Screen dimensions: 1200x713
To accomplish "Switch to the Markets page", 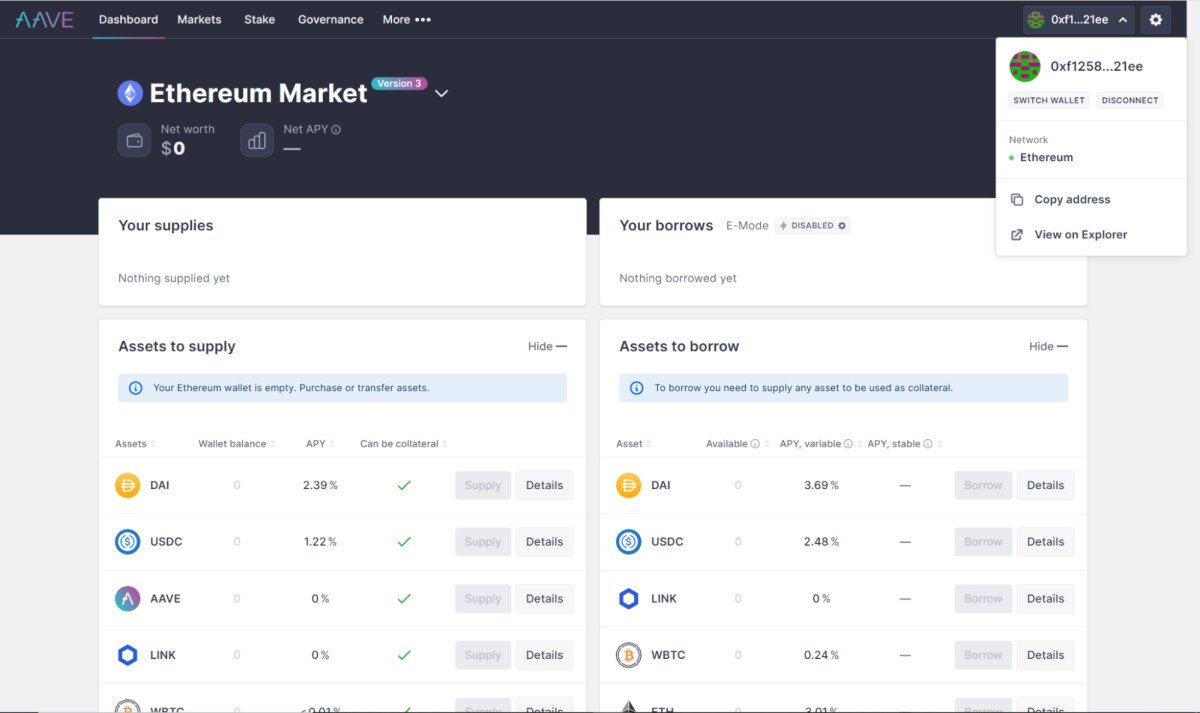I will point(199,18).
